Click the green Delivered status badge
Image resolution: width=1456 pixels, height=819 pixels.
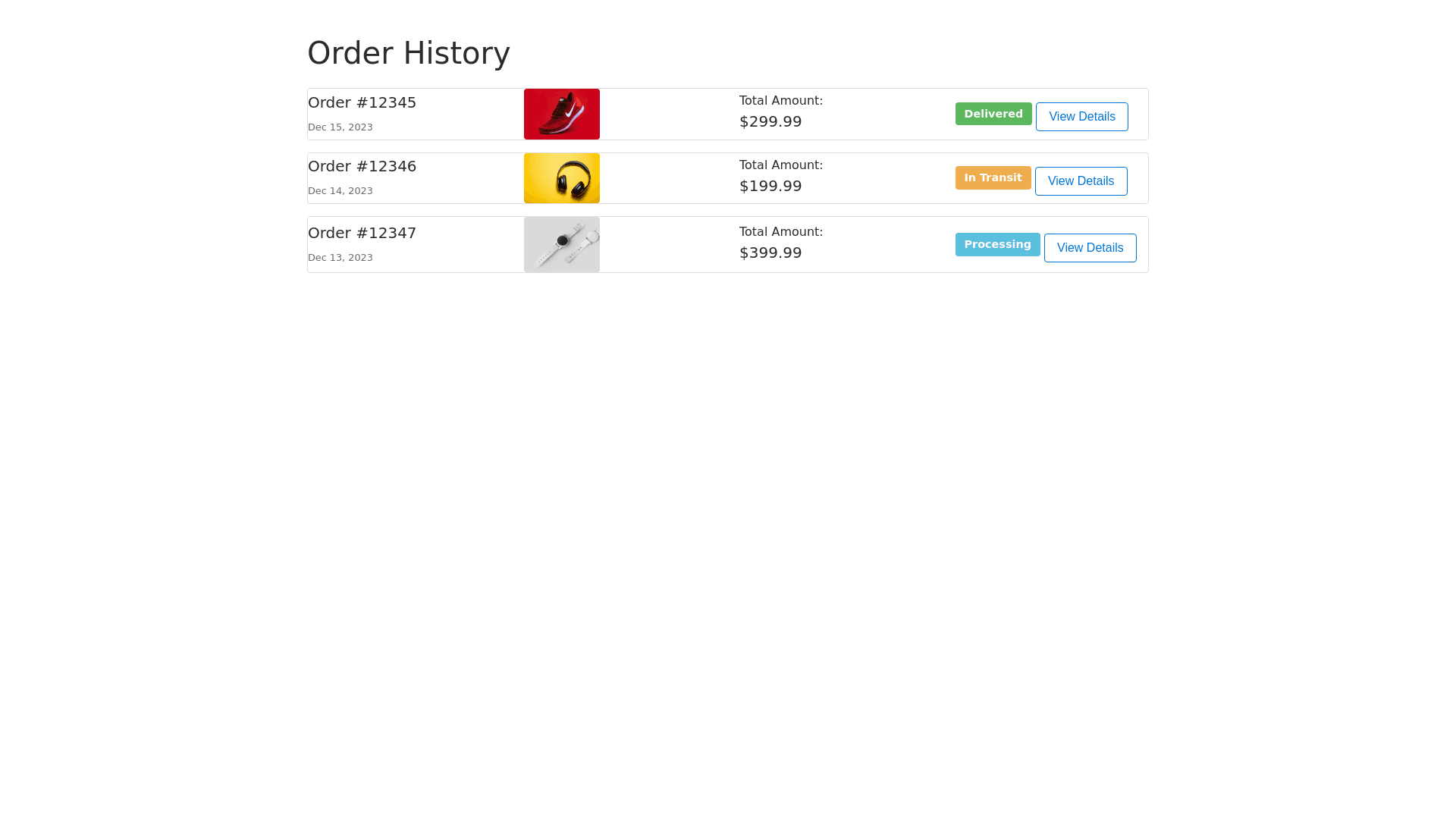[x=993, y=114]
